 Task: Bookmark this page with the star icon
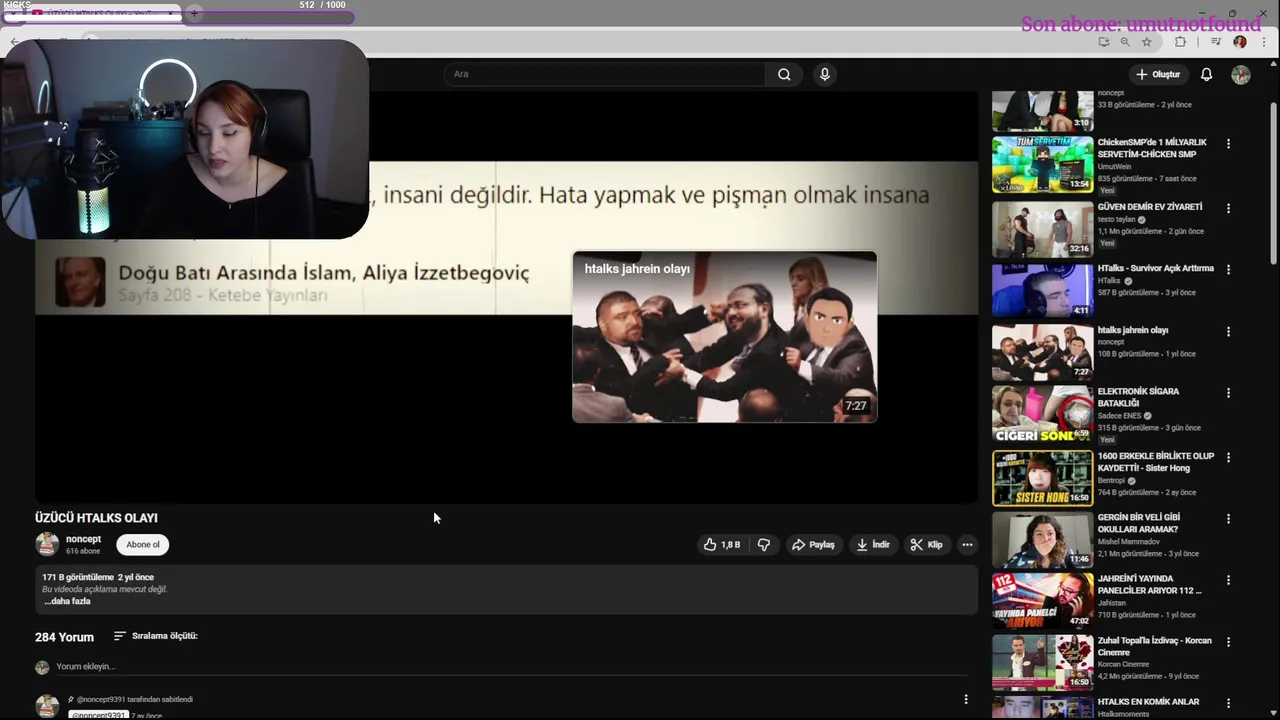click(x=1146, y=42)
